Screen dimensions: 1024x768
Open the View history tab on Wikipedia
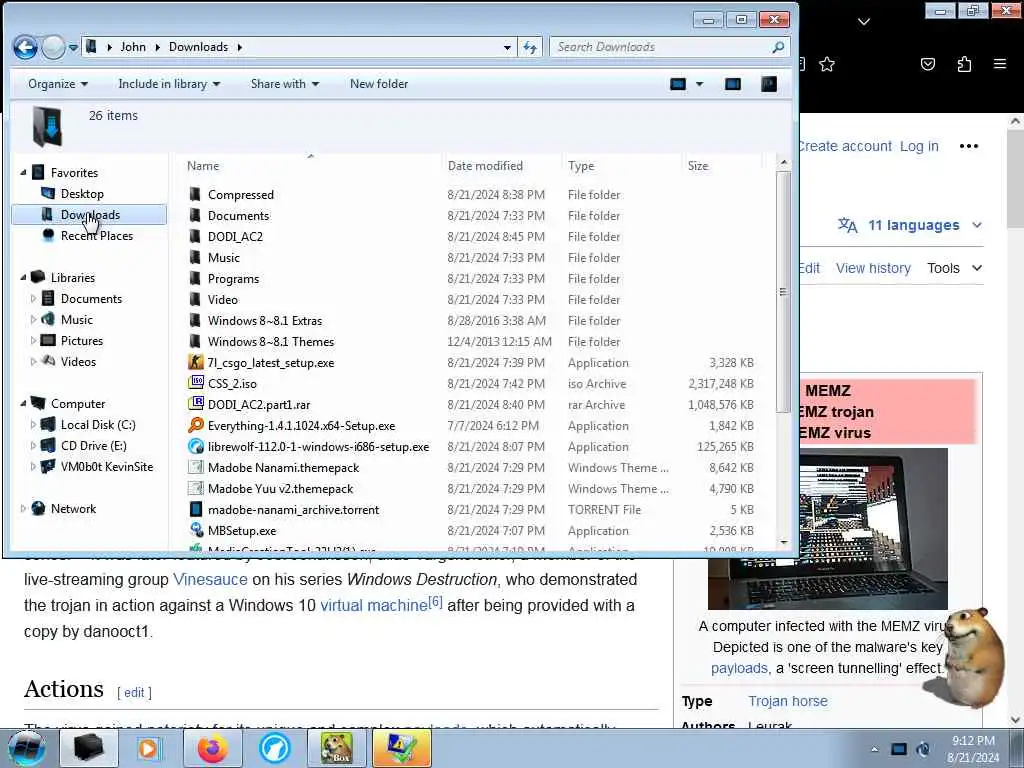tap(873, 268)
